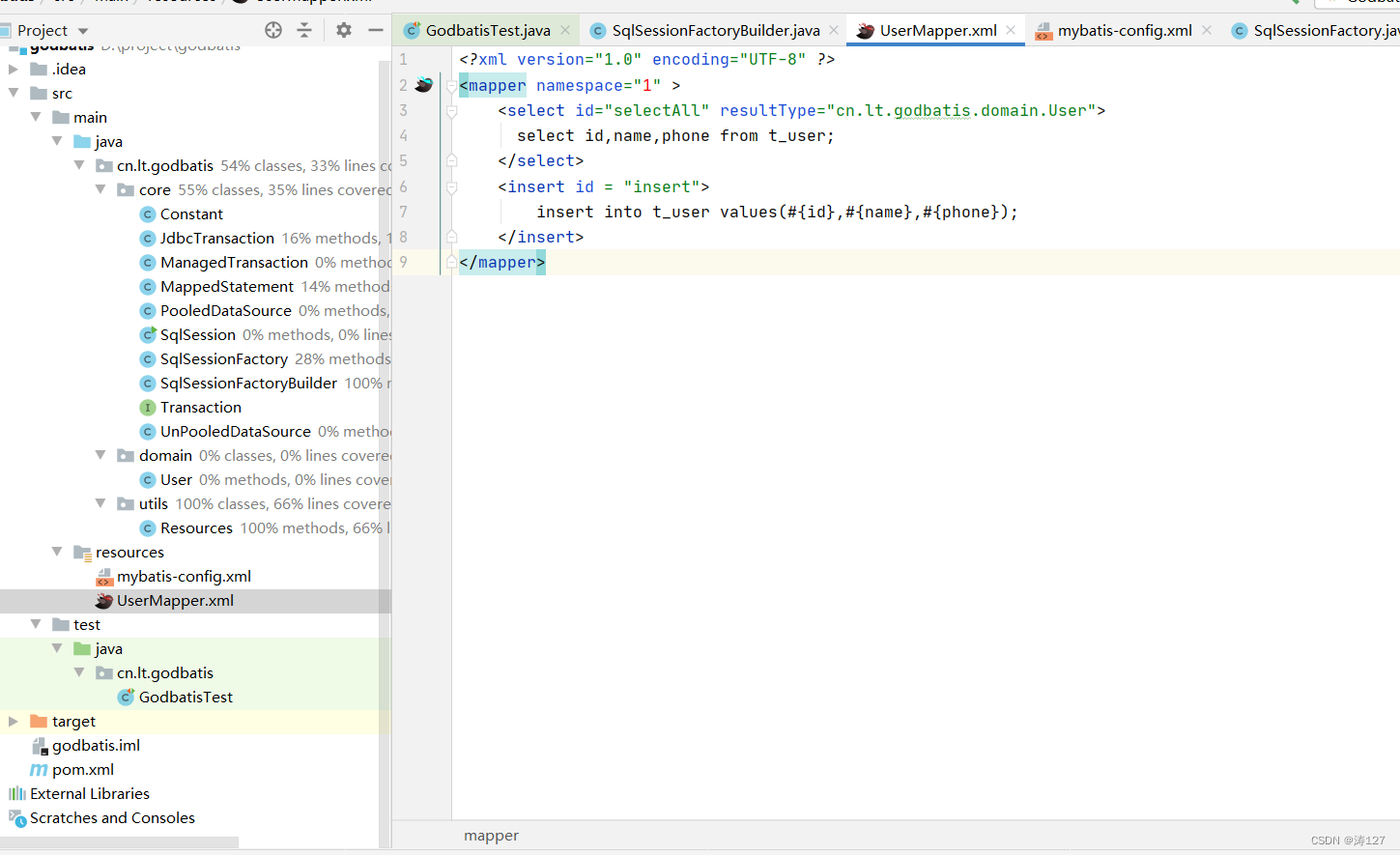
Task: Click the Project panel horizontal scrollbar
Action: coord(119,842)
